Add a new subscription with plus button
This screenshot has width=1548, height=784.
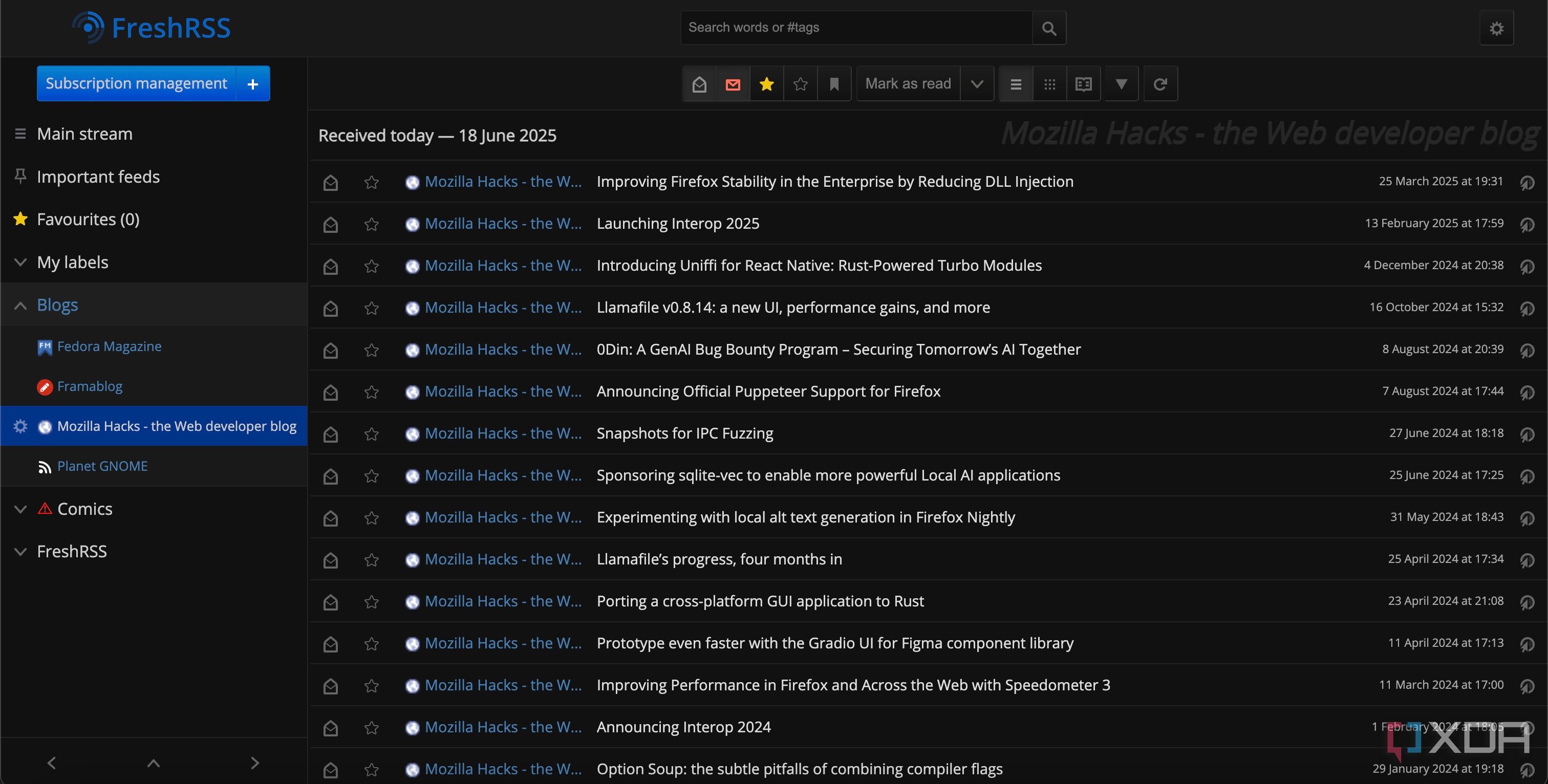253,83
